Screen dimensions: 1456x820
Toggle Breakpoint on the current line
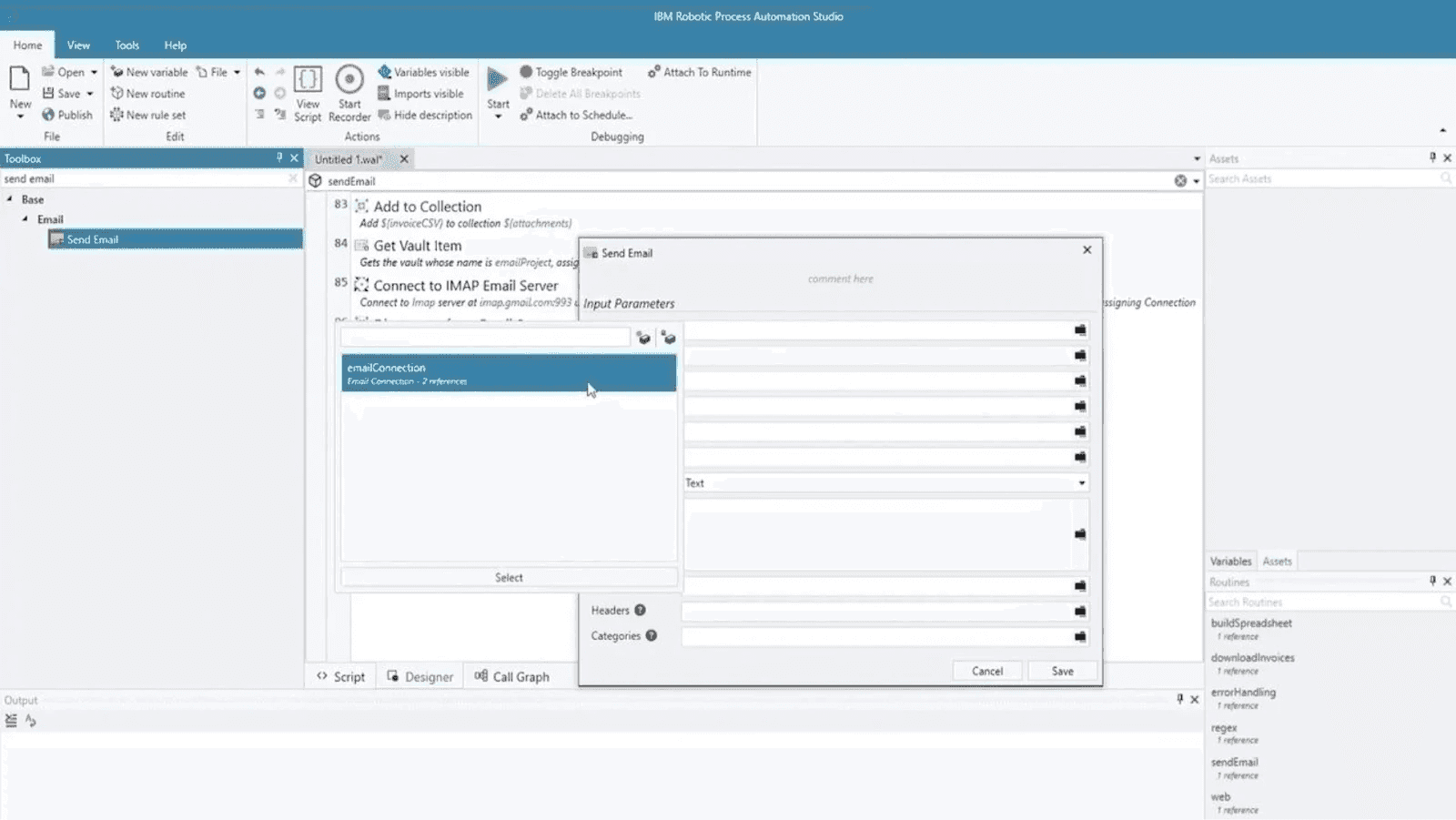[571, 72]
